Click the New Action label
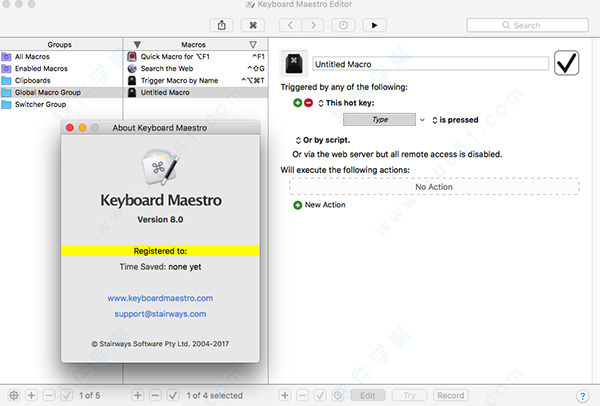Screen dimensions: 600x406 [325, 205]
